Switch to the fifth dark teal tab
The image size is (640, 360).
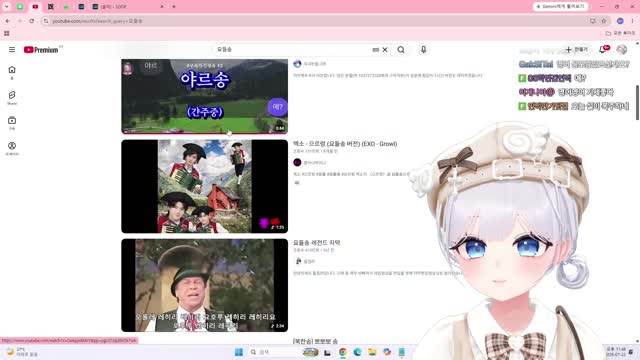[x=81, y=7]
